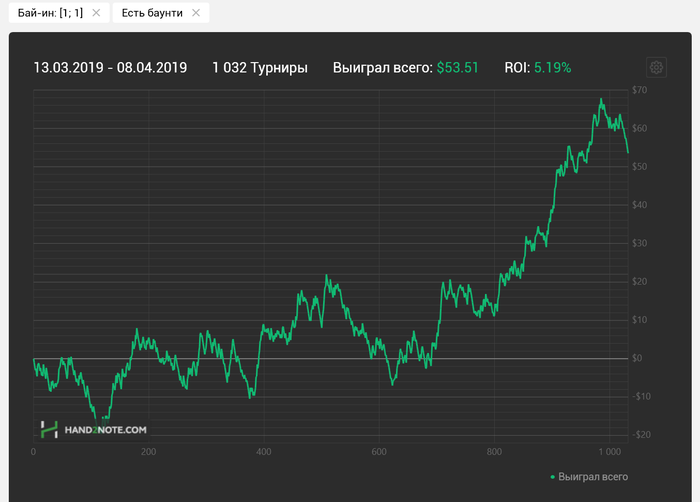Screen dimensions: 700x502
Task: Toggle the Выиграл всего legend series
Action: click(593, 477)
